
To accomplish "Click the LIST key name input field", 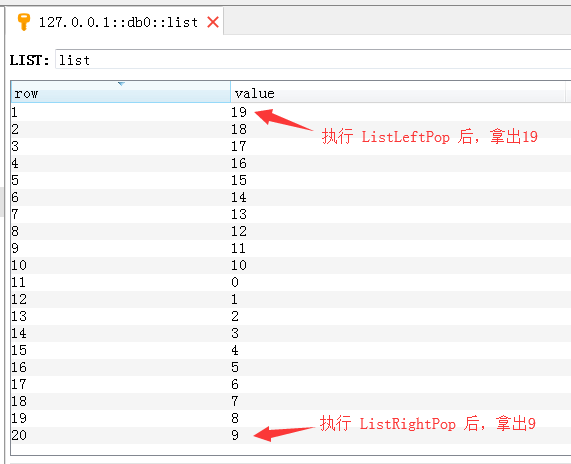I will point(312,59).
